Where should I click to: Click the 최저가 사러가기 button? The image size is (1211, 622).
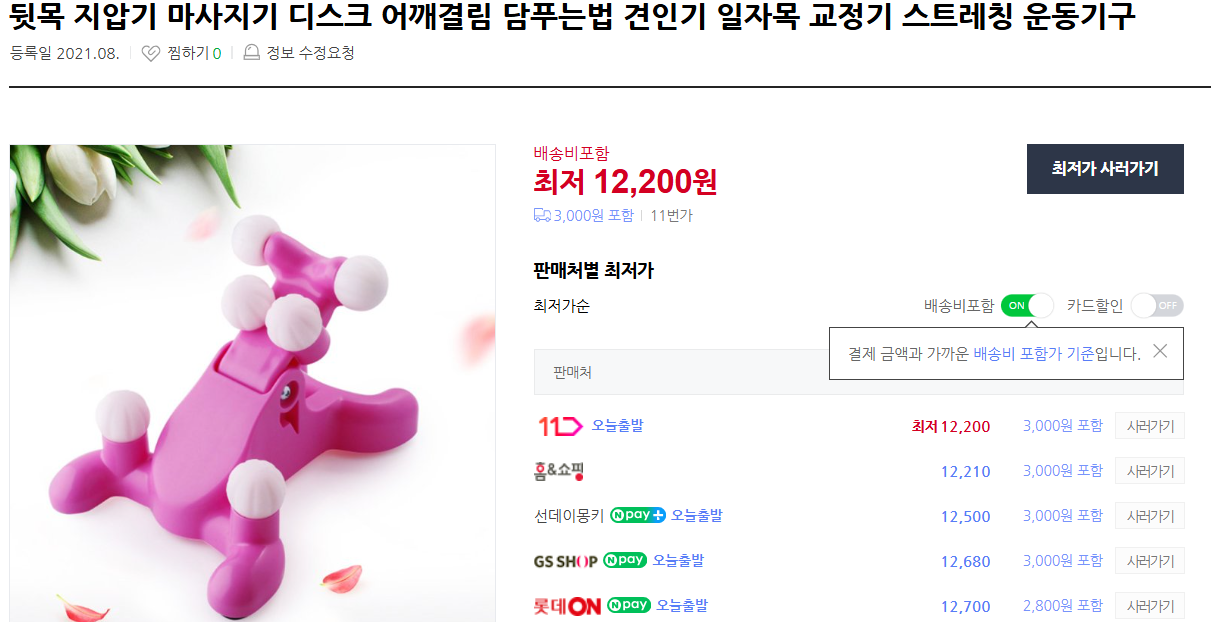coord(1105,168)
